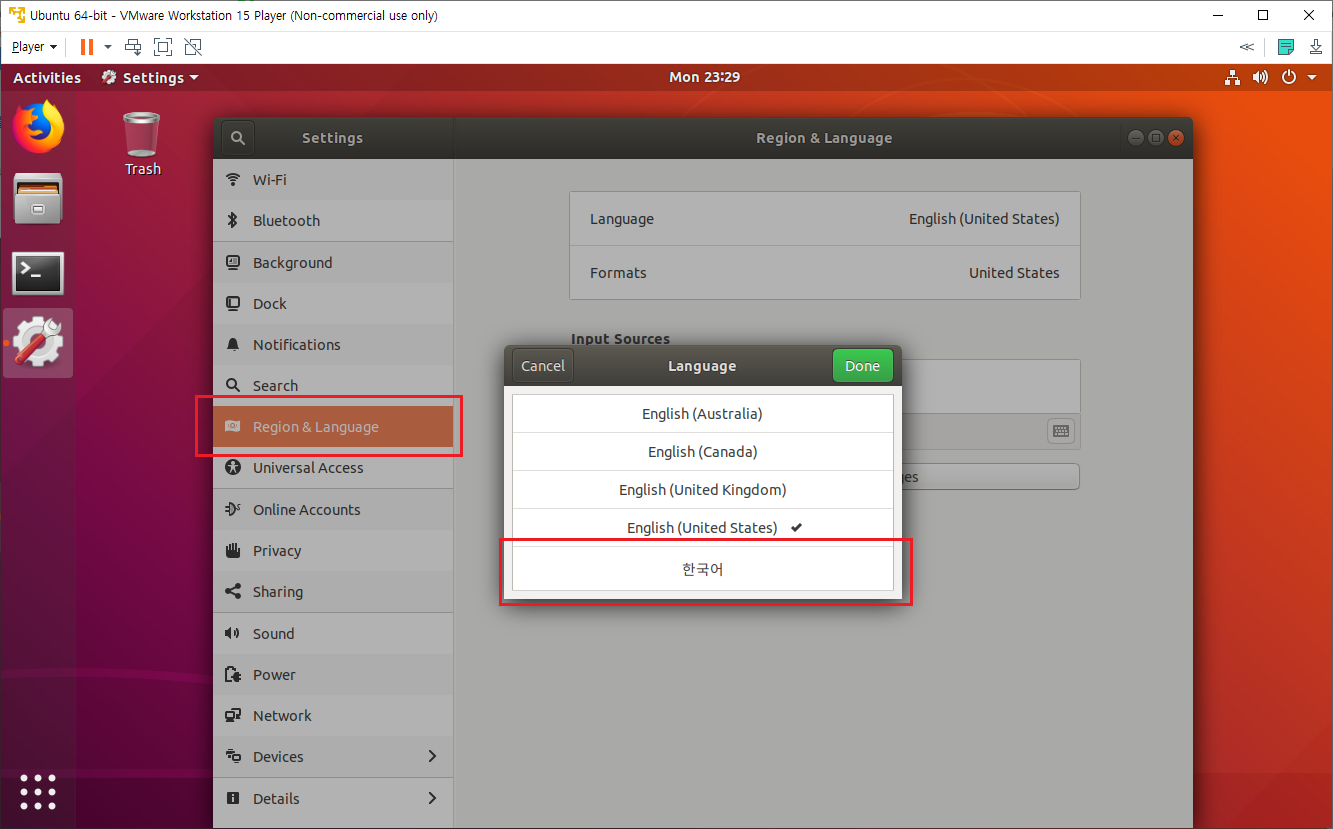
Task: Show Applications grid in the dock
Action: click(38, 791)
